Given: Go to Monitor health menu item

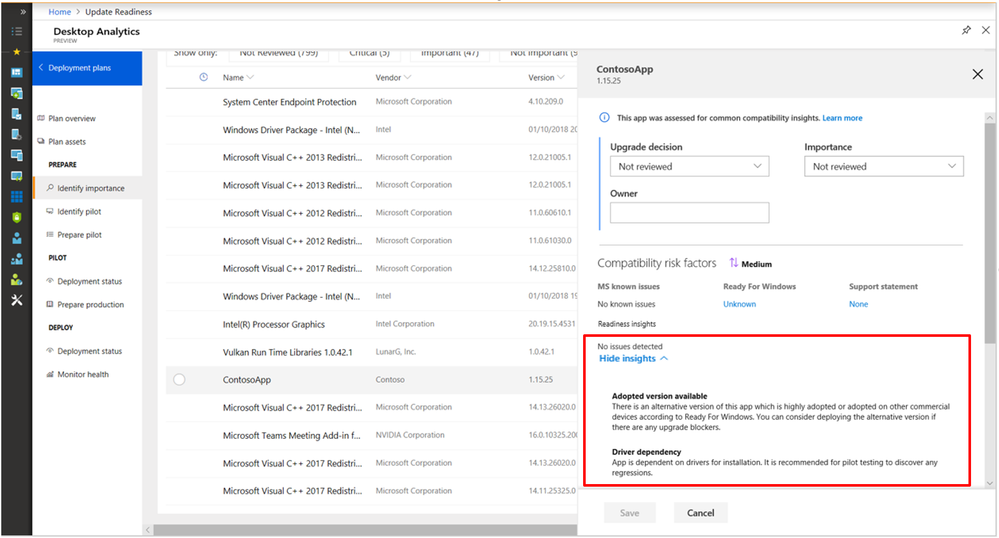Looking at the screenshot, I should coord(83,374).
